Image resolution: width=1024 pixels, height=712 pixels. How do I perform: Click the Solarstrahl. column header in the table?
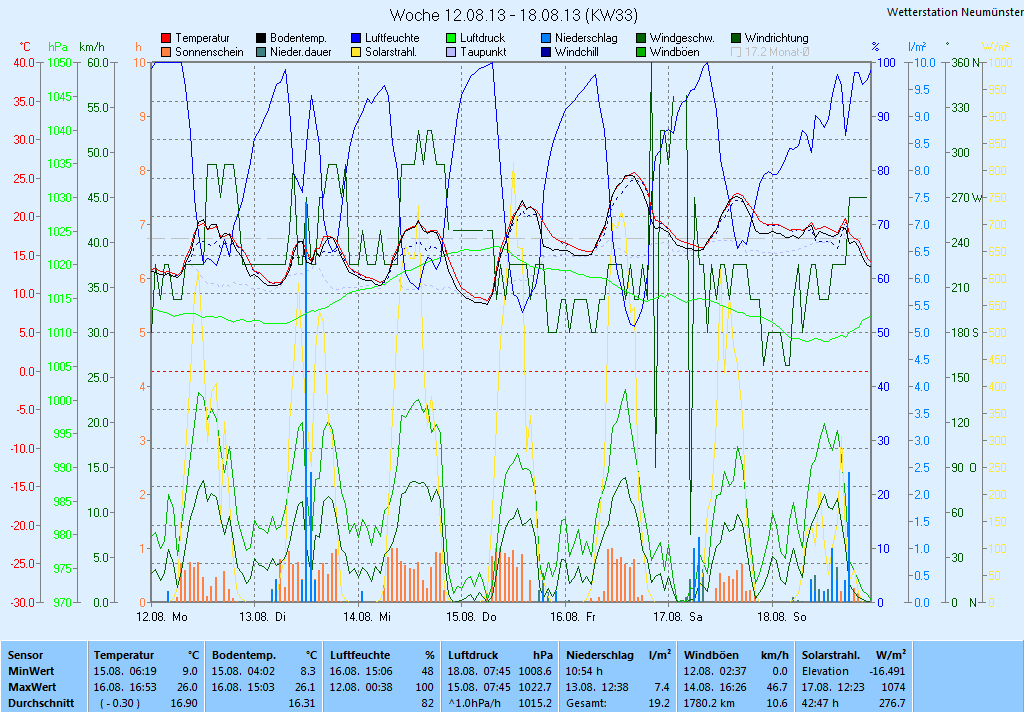(832, 655)
